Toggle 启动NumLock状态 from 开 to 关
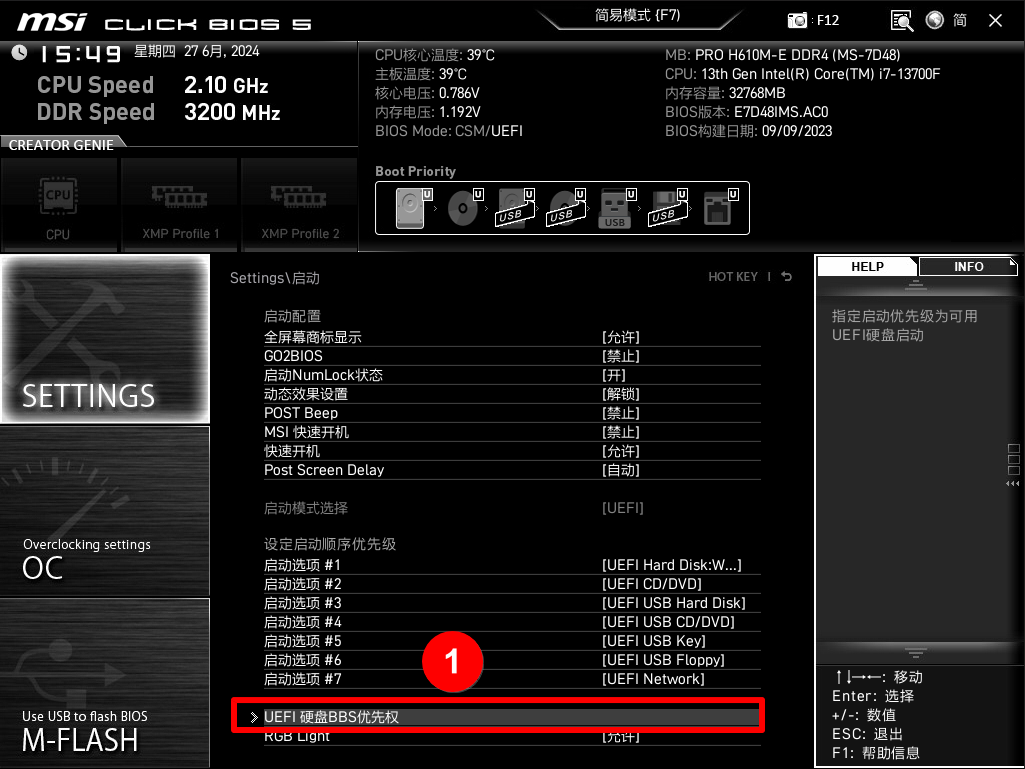 coord(624,374)
